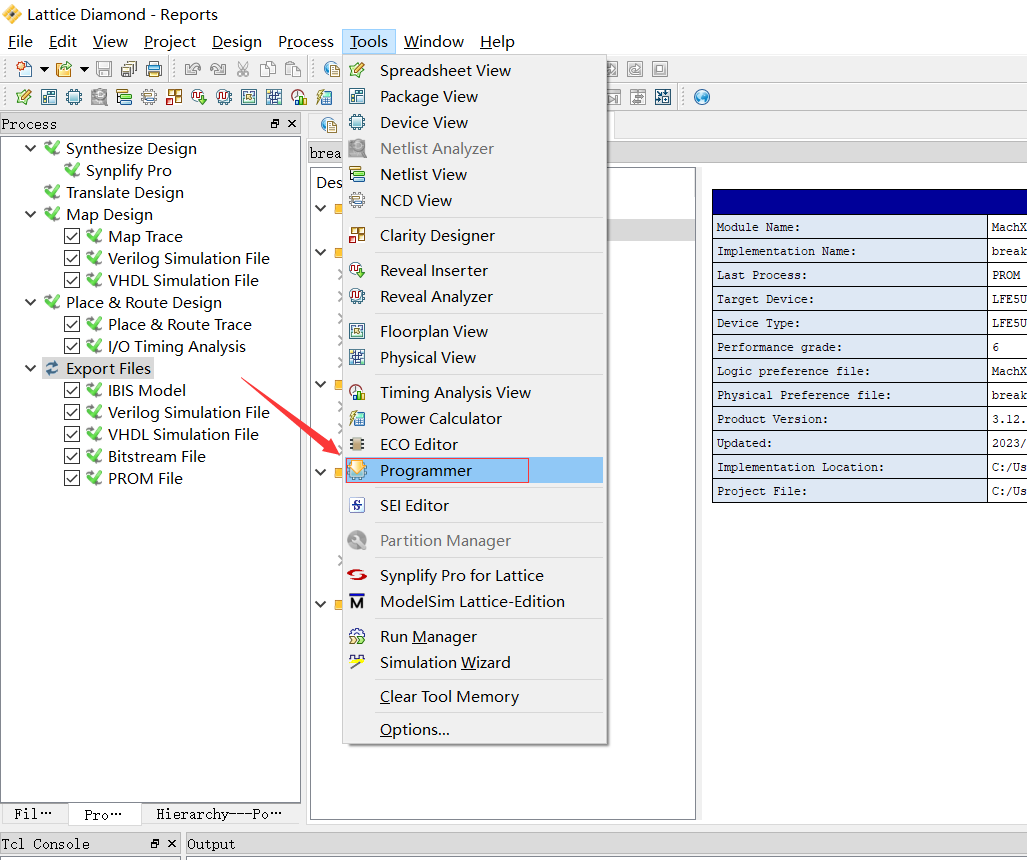Open the Window menu
Image resolution: width=1027 pixels, height=860 pixels.
tap(434, 42)
